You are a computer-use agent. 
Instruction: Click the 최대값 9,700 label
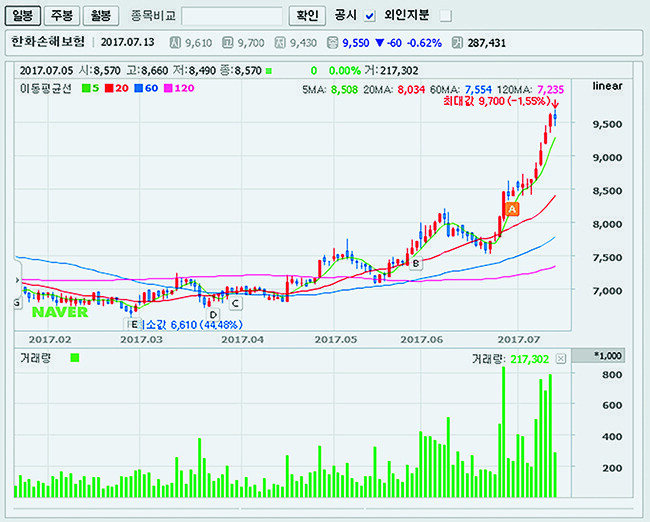[497, 101]
